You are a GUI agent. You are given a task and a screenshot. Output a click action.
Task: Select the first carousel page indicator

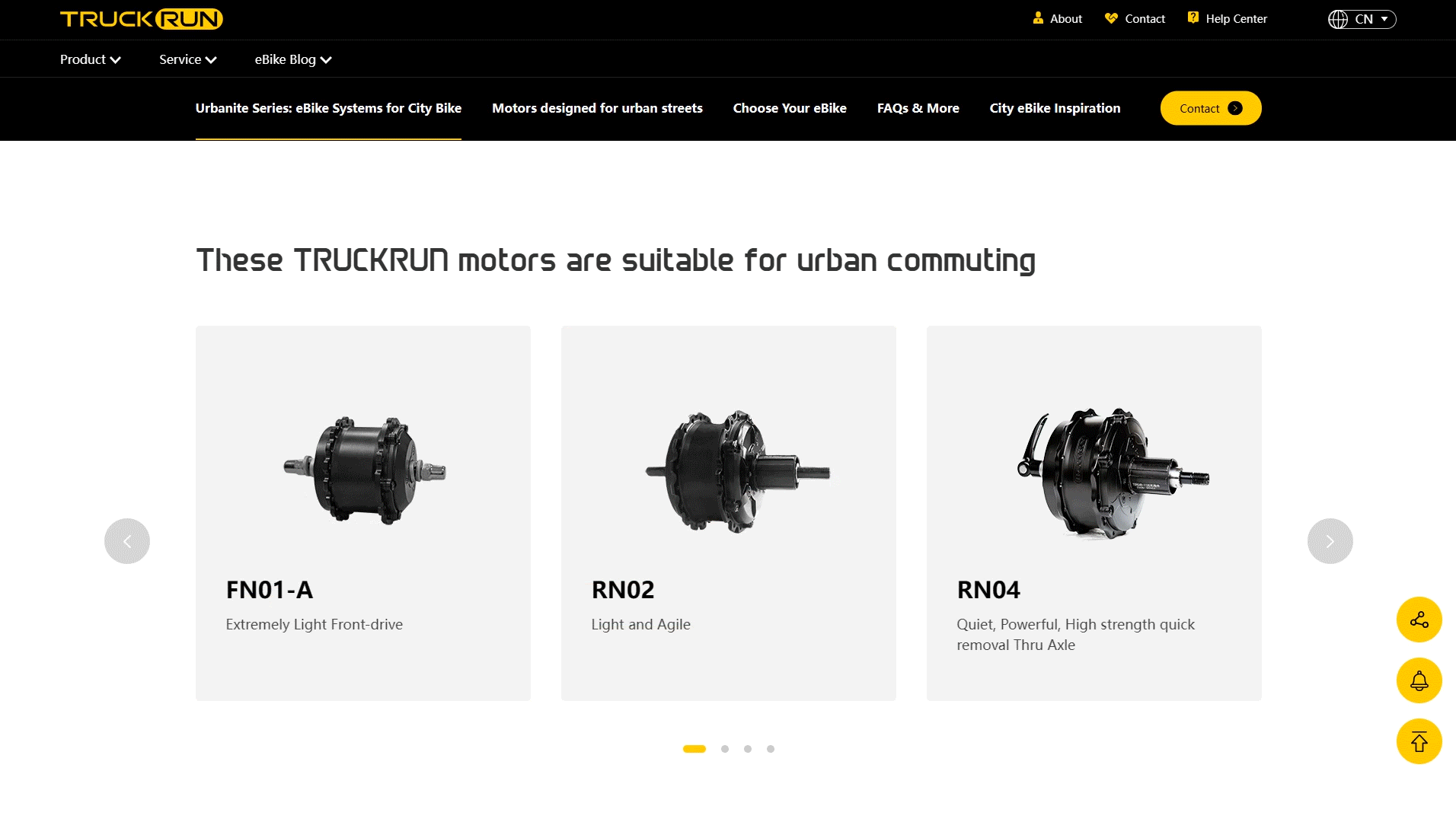pos(694,749)
